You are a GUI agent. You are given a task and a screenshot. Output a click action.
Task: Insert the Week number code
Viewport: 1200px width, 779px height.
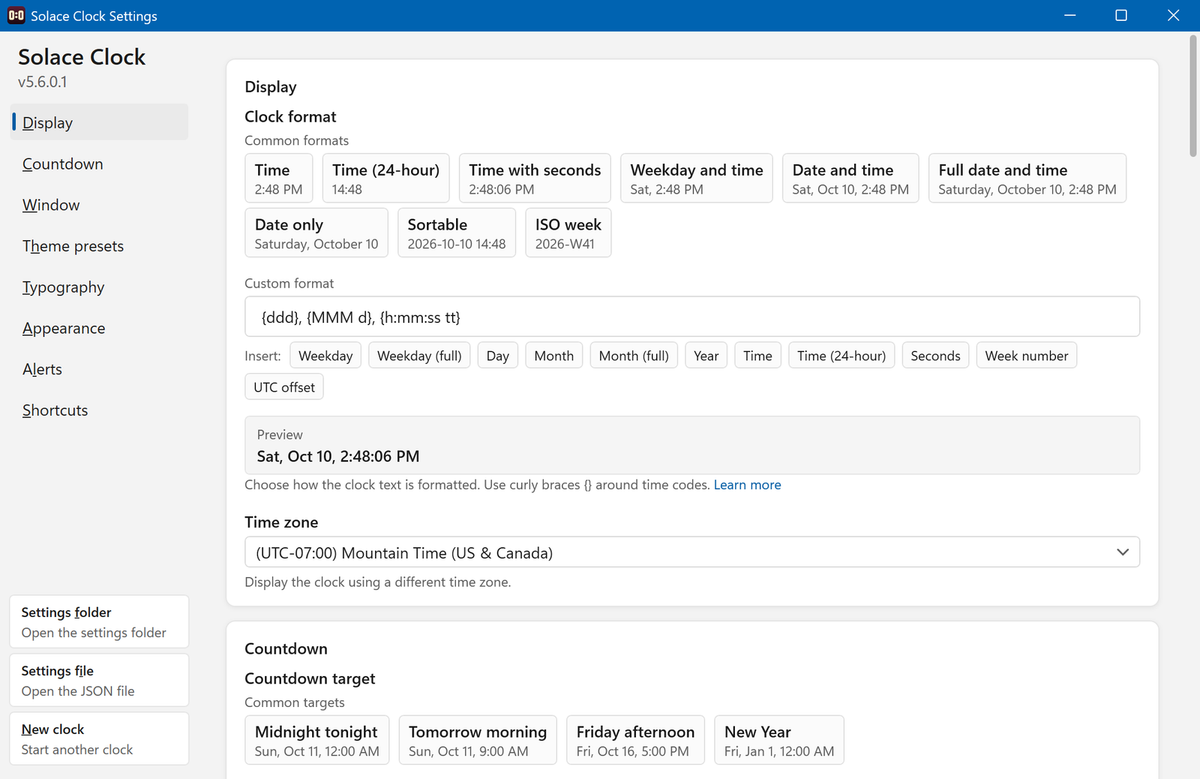point(1026,356)
